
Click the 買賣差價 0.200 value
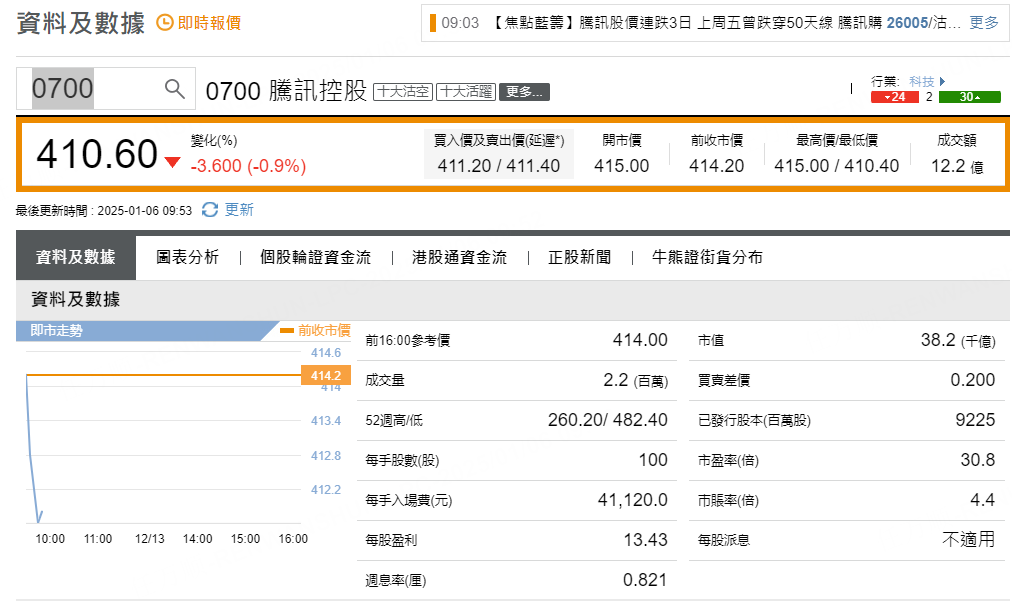[x=973, y=380]
